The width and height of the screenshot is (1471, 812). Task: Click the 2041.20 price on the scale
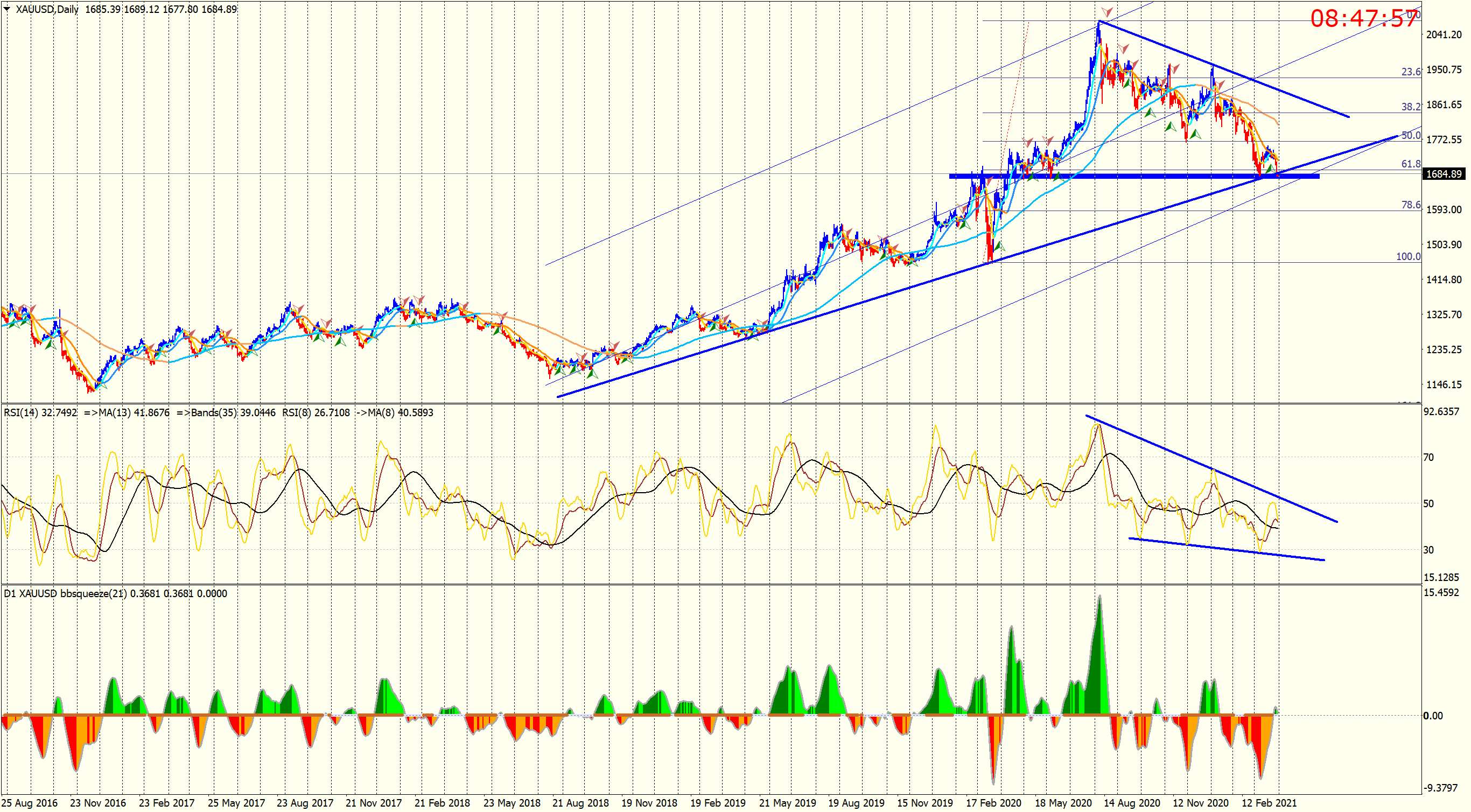point(1444,35)
